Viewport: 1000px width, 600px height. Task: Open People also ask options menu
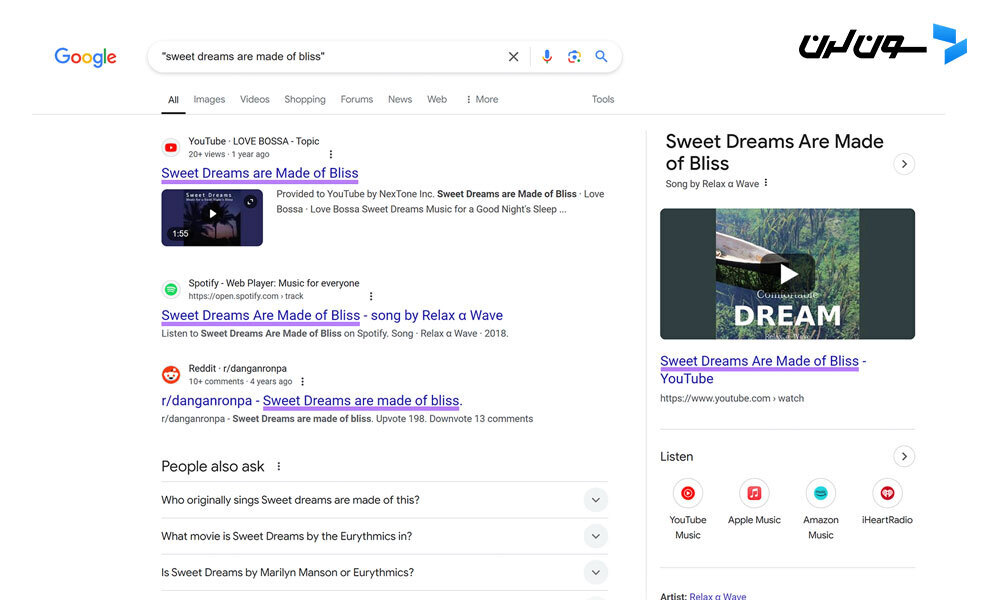tap(279, 467)
